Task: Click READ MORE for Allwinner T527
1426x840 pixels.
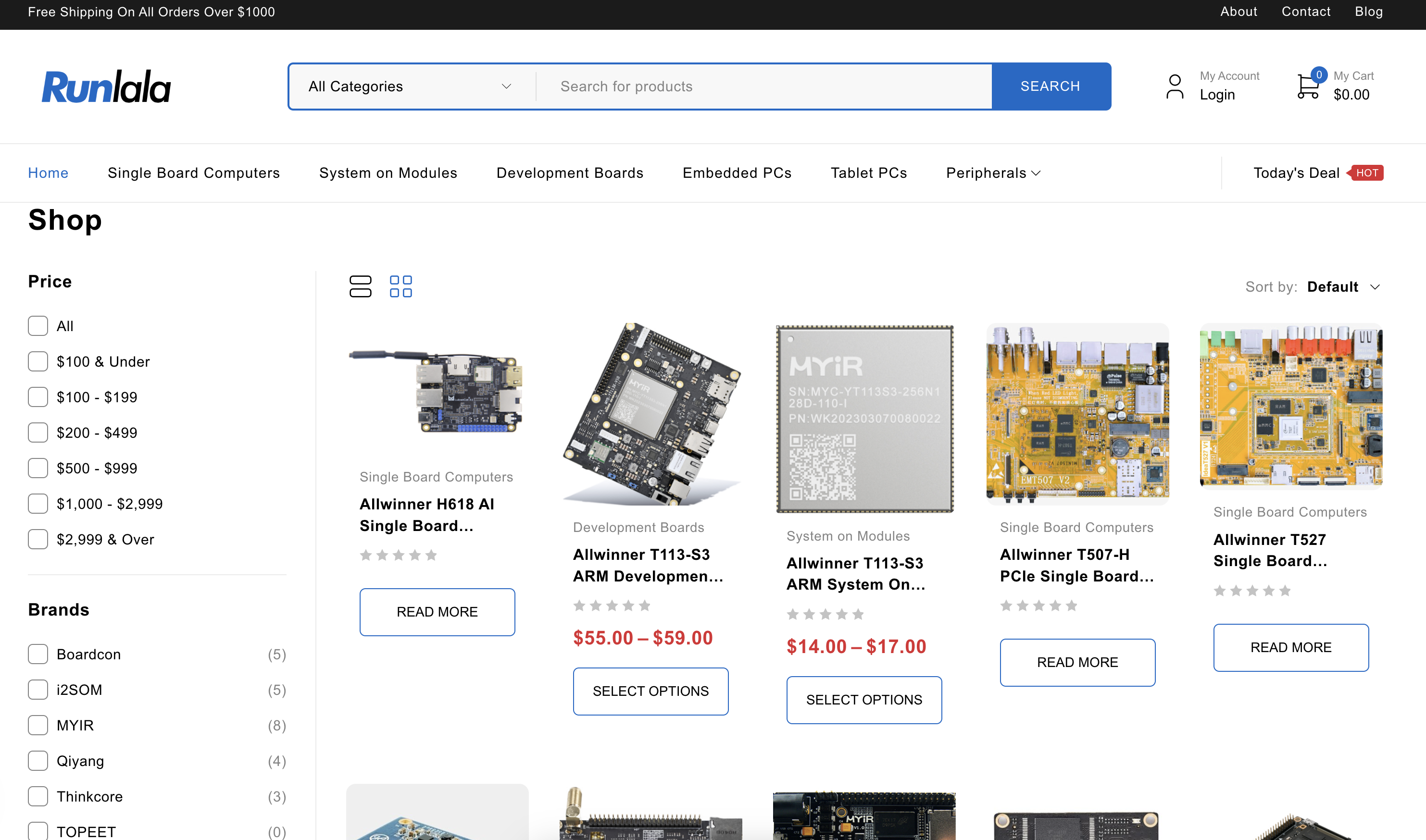Action: (1290, 648)
